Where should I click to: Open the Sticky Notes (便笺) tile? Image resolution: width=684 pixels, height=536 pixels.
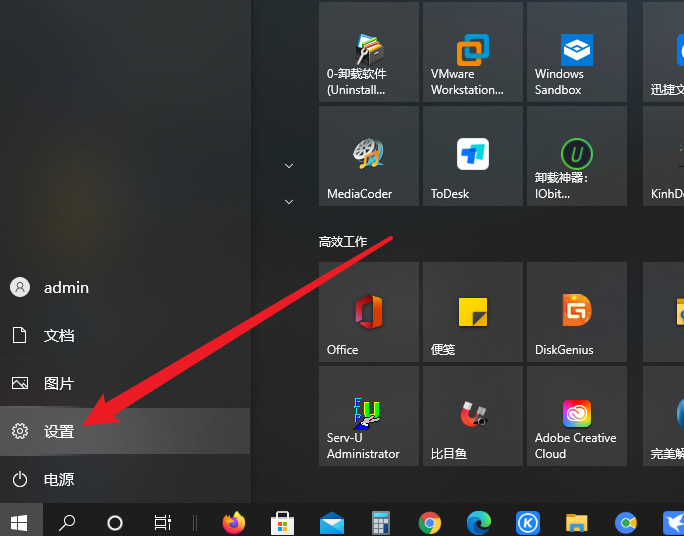[472, 312]
